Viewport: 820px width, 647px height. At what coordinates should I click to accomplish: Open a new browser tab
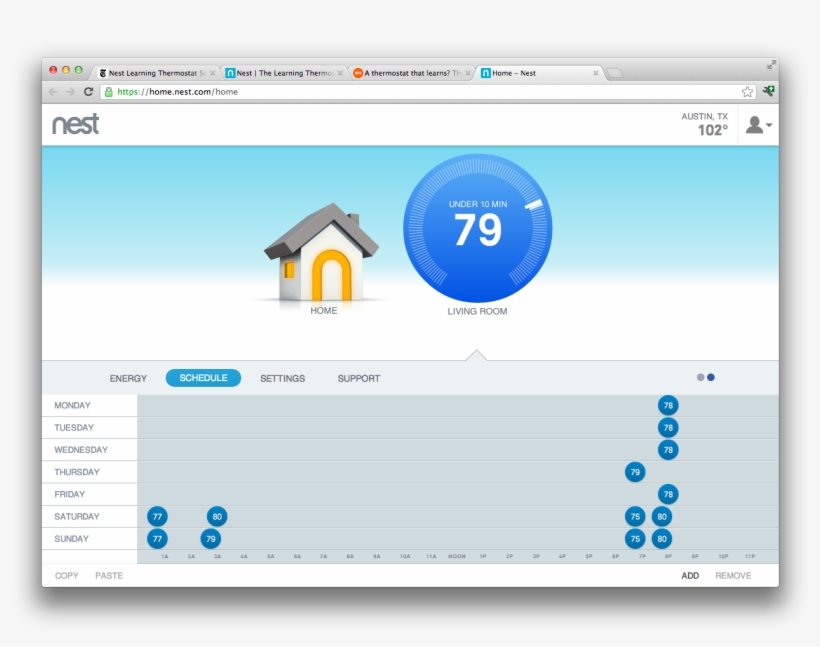tap(615, 73)
